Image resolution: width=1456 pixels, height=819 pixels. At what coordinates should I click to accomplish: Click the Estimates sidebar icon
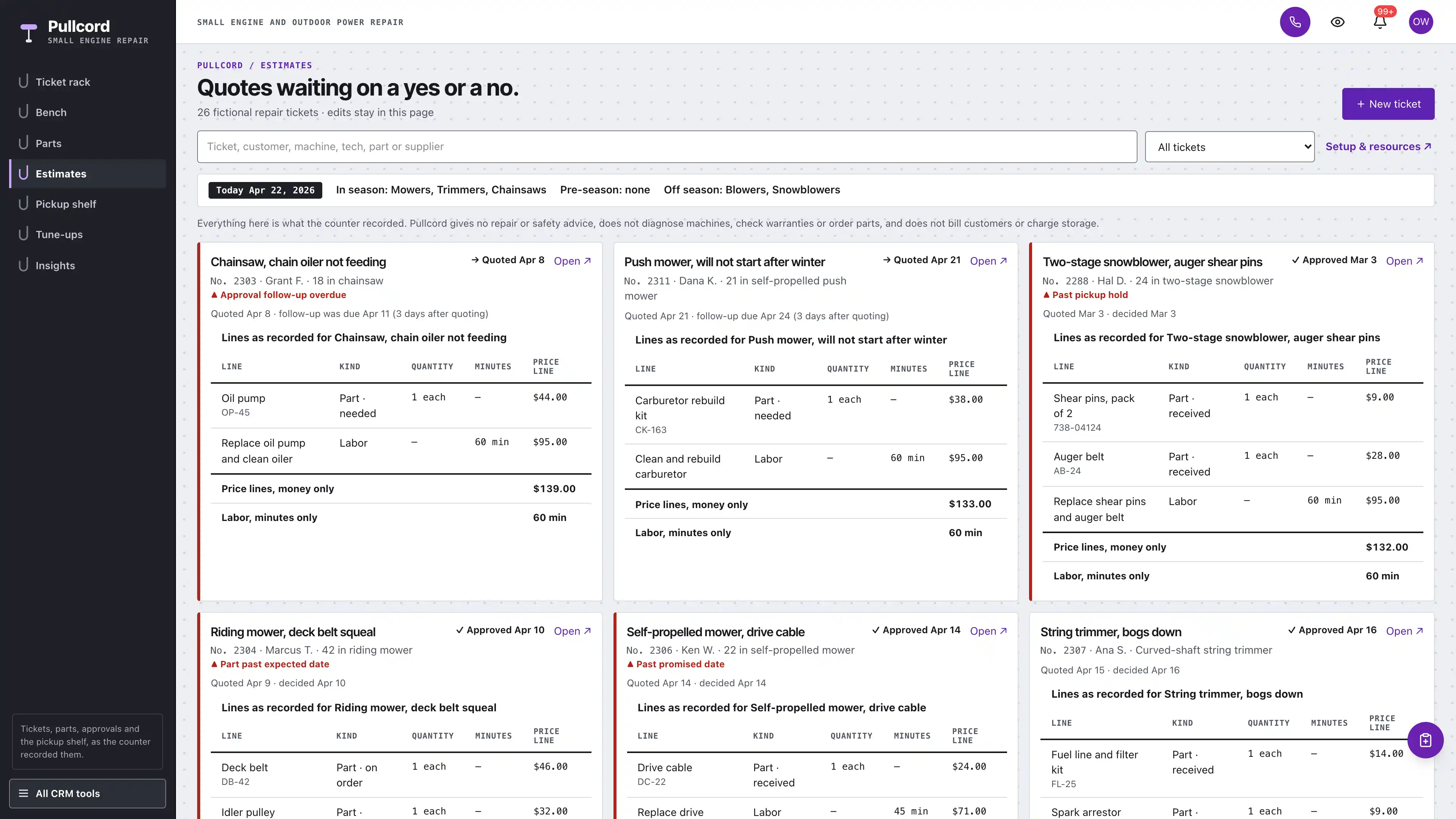tap(23, 174)
